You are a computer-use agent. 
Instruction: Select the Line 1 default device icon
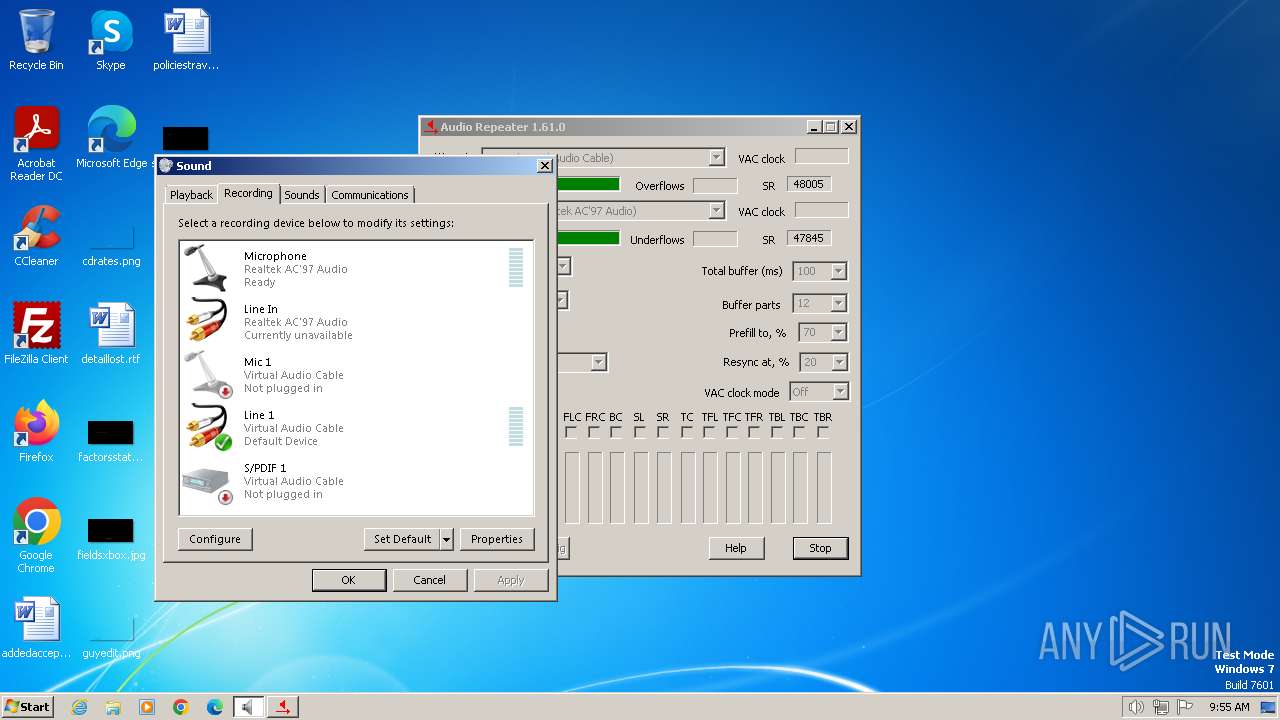coord(208,428)
